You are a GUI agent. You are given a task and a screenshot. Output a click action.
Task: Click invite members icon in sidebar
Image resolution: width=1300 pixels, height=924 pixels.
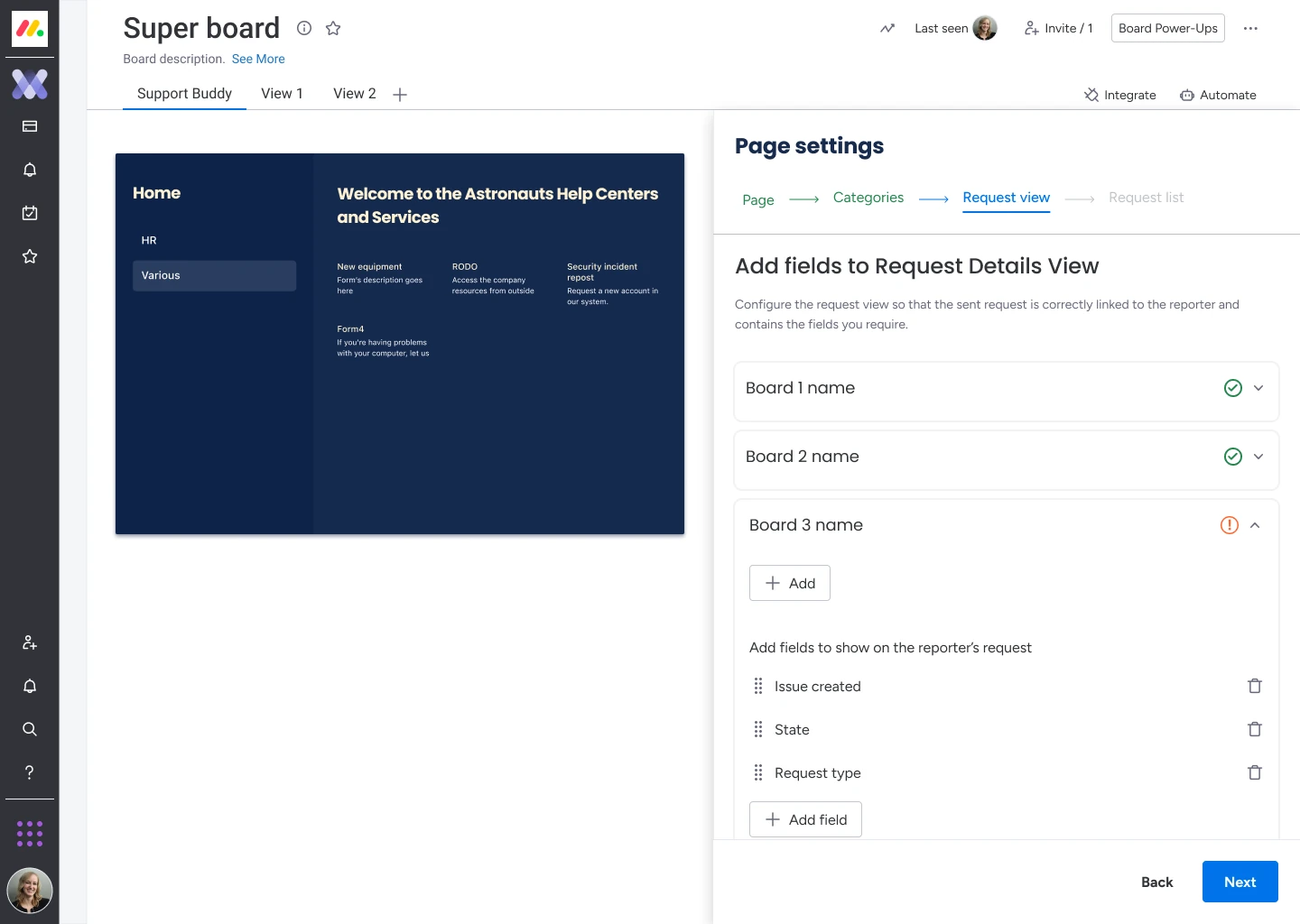coord(30,642)
